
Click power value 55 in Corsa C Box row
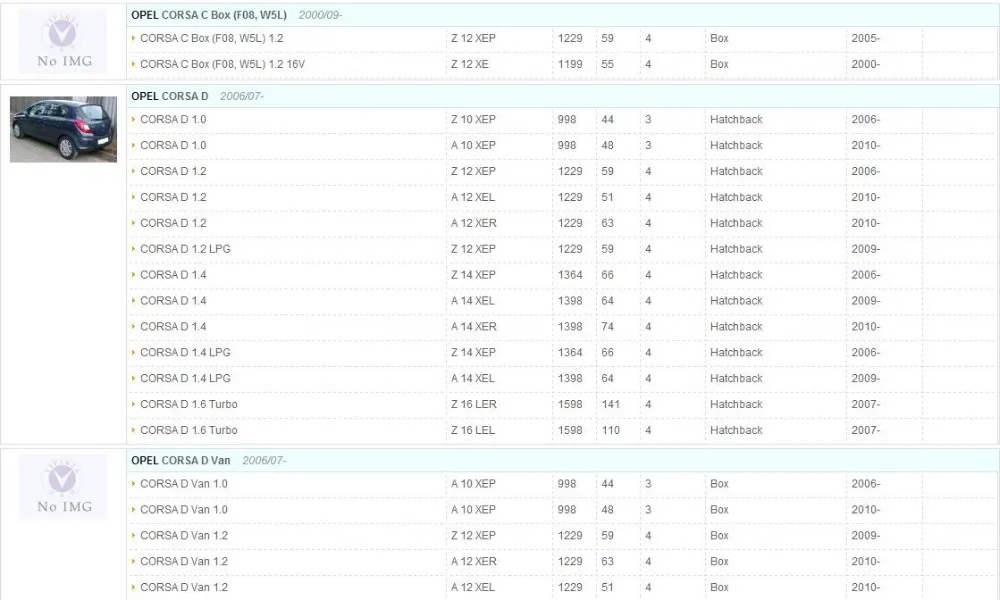coord(607,64)
